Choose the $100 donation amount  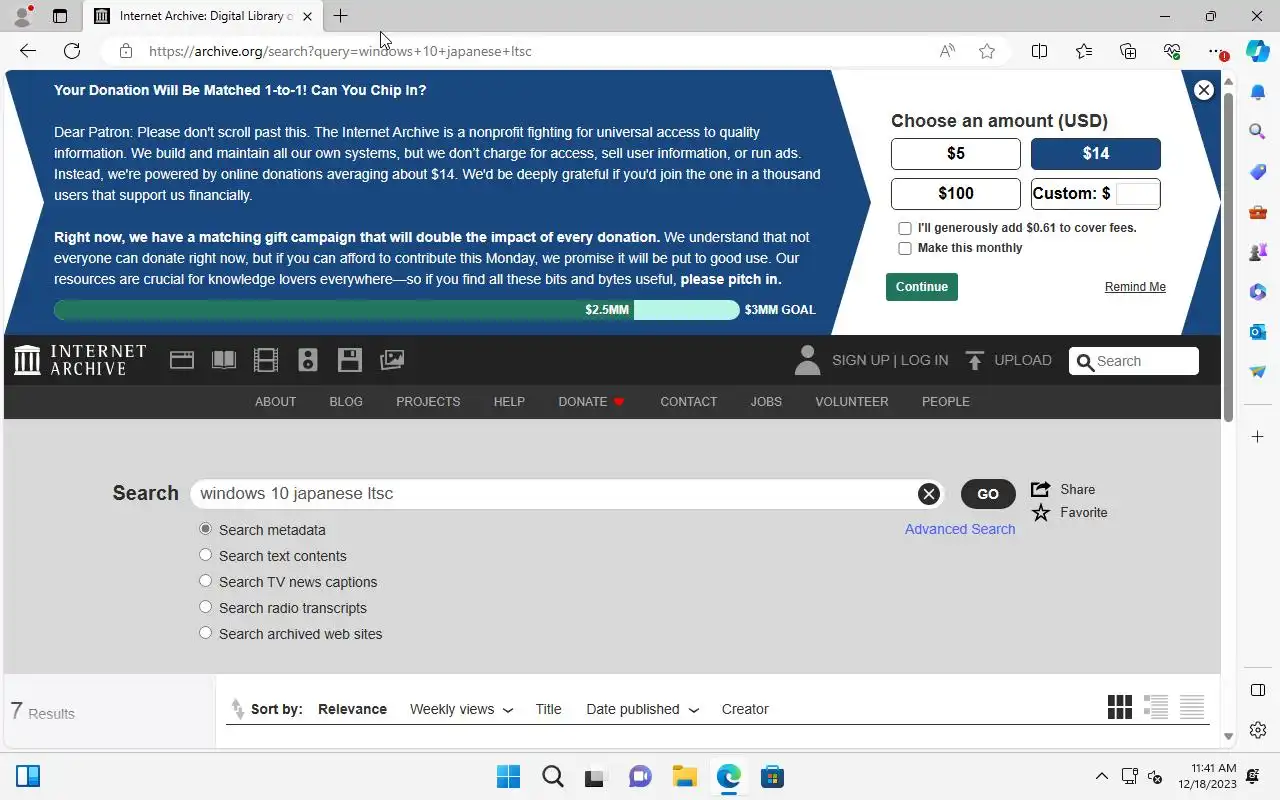956,193
